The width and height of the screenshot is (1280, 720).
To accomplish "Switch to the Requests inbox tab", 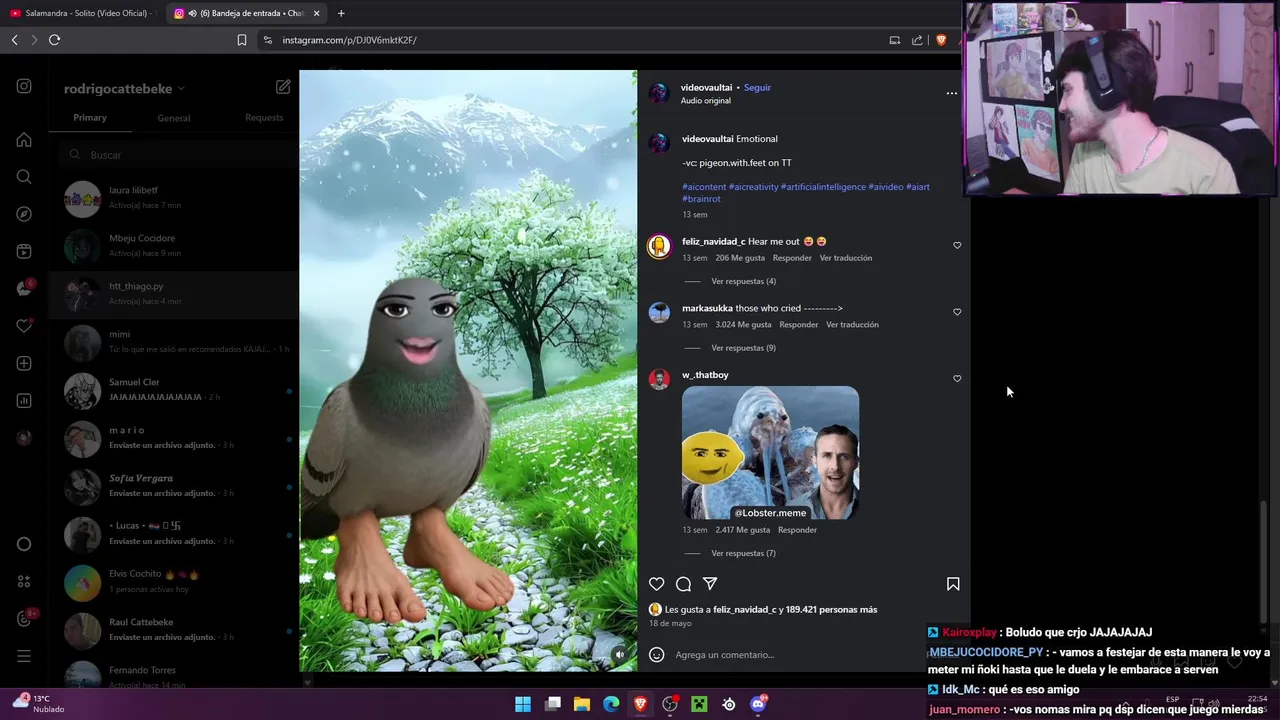I will [264, 118].
